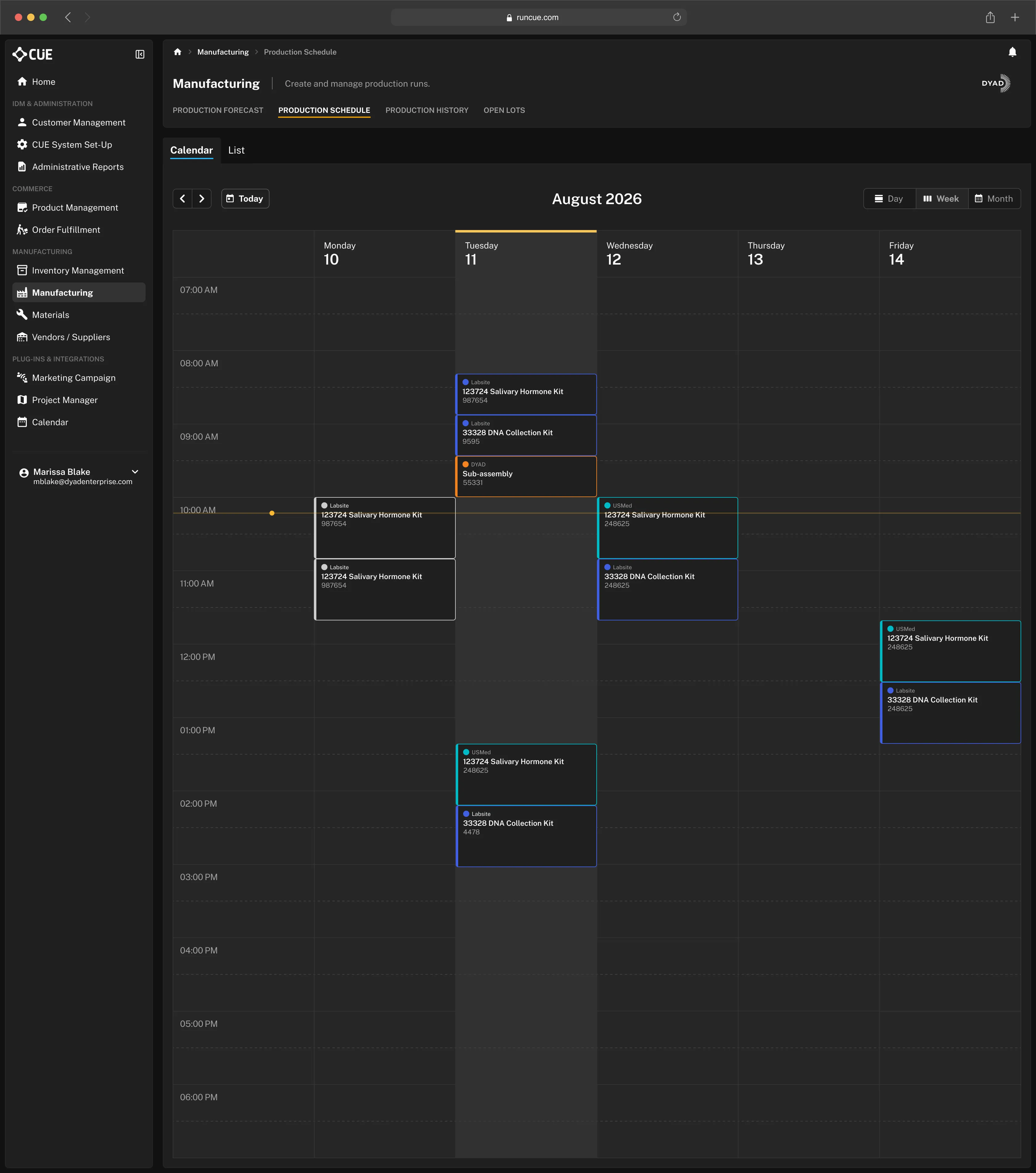Click the browser share icon
Image resolution: width=1036 pixels, height=1173 pixels.
point(990,17)
